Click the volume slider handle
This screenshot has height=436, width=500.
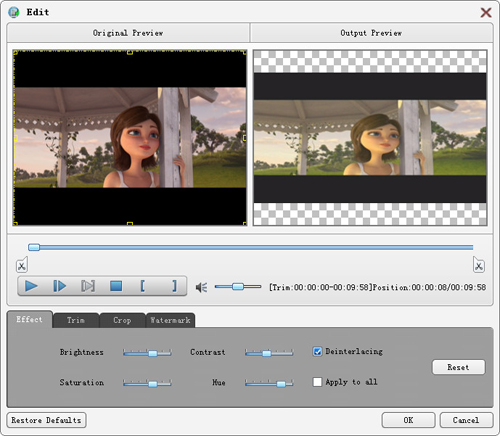(x=238, y=286)
